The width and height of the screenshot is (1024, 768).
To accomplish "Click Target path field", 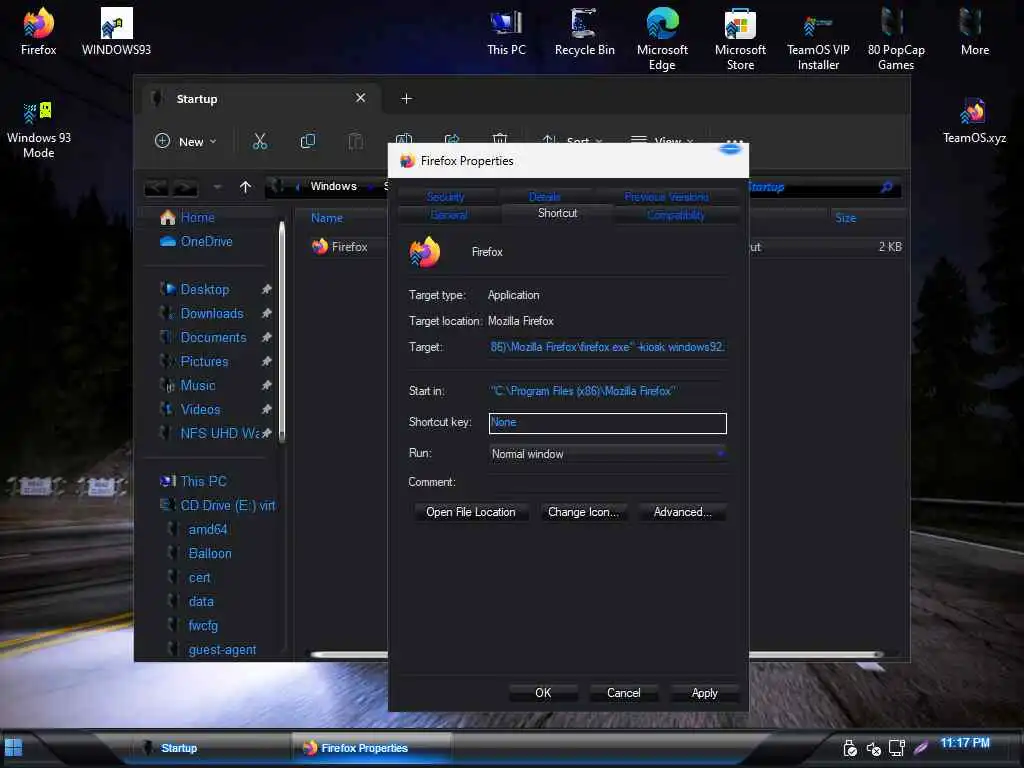I will tap(607, 347).
